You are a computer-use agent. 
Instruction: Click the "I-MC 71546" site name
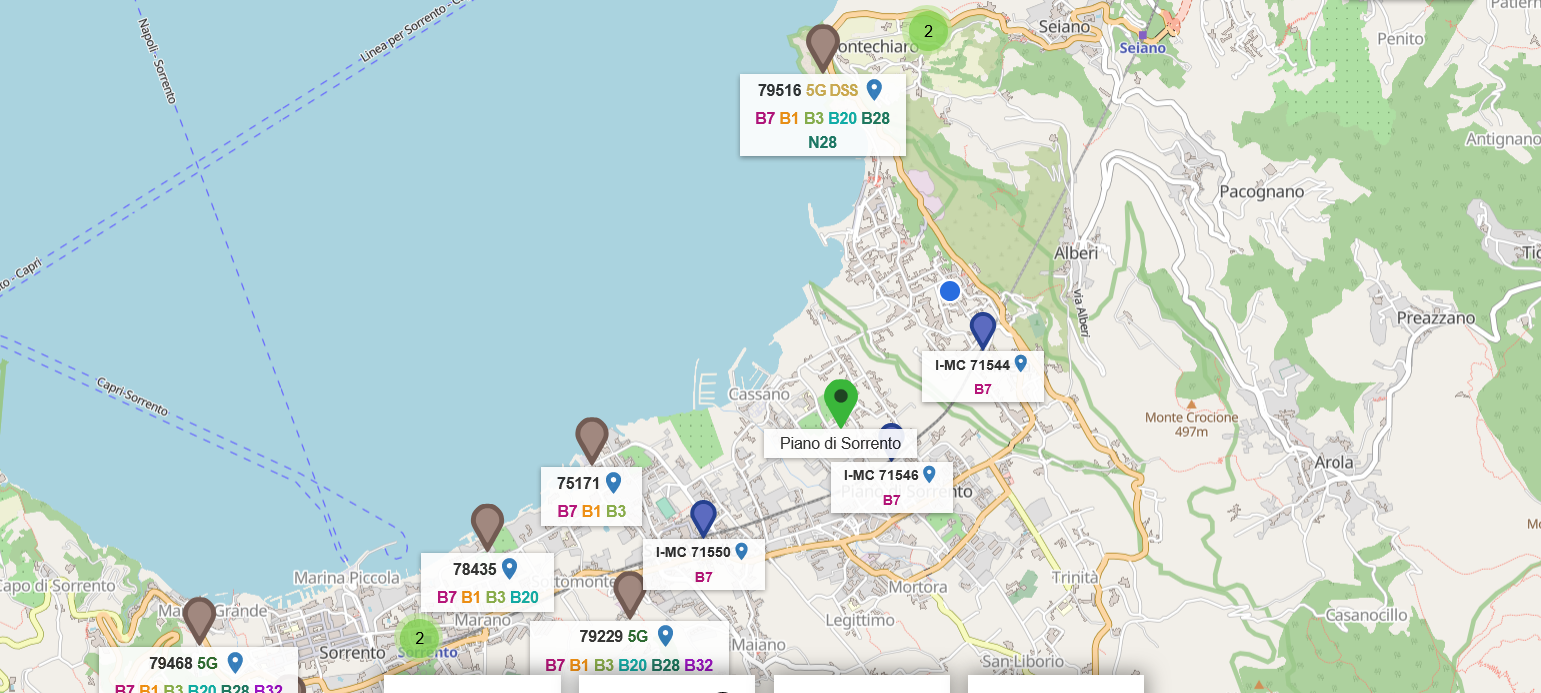(x=881, y=475)
